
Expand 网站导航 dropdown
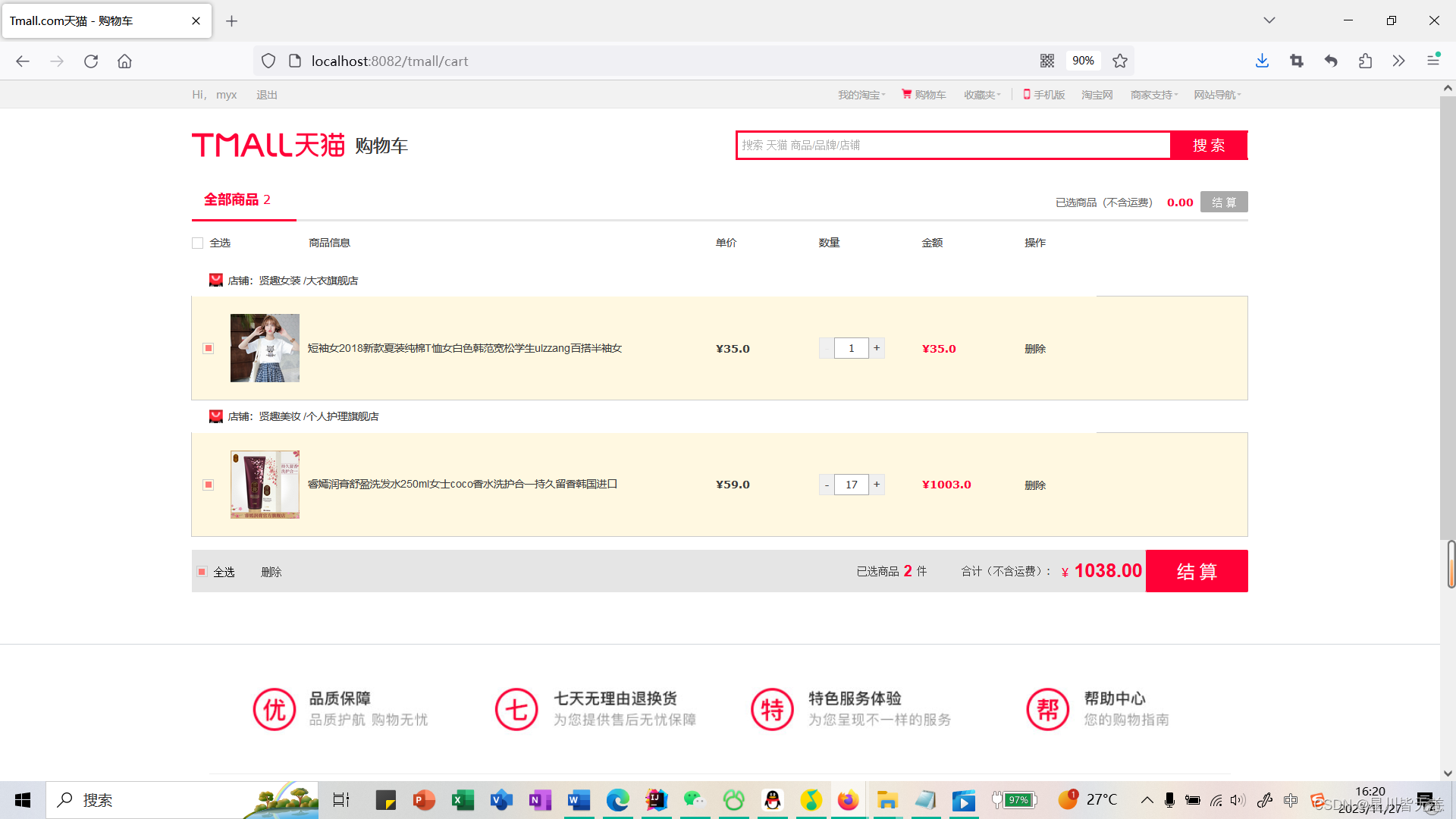pyautogui.click(x=1217, y=95)
